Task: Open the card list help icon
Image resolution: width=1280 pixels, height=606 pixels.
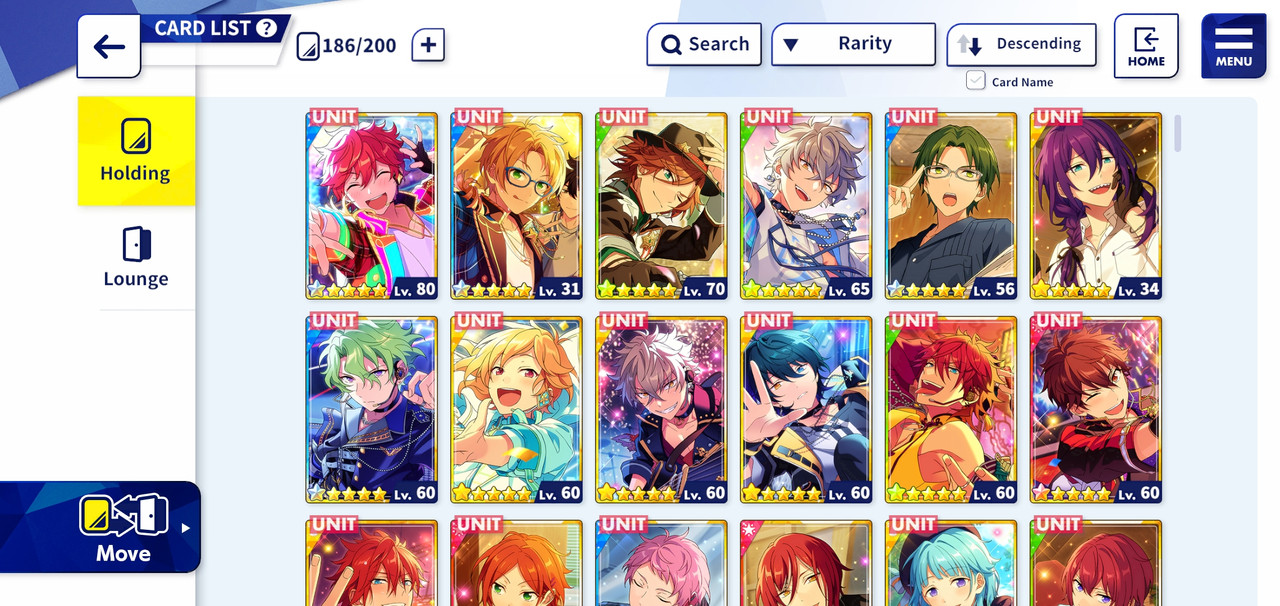Action: 266,28
